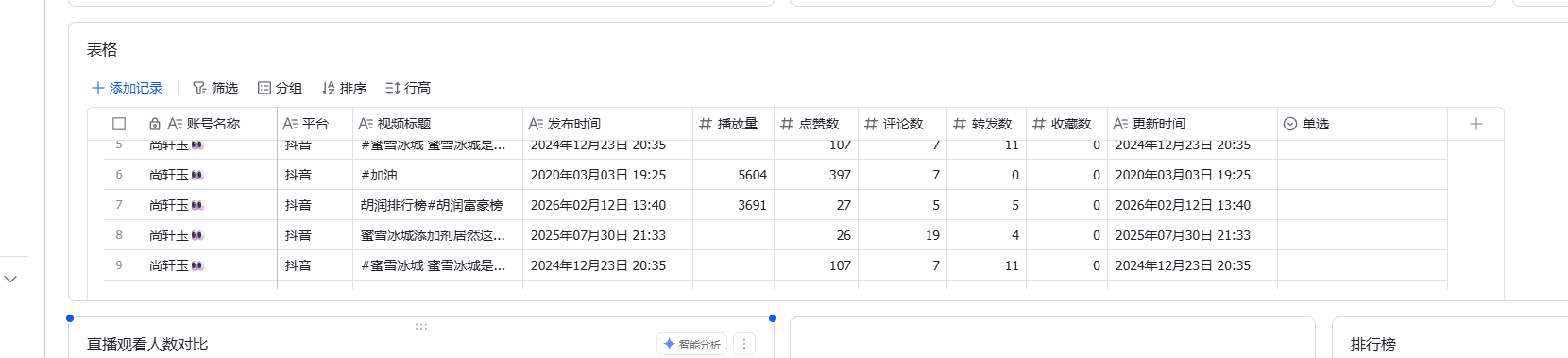The height and width of the screenshot is (358, 1568).
Task: Select row number 8
Action: coord(119,235)
